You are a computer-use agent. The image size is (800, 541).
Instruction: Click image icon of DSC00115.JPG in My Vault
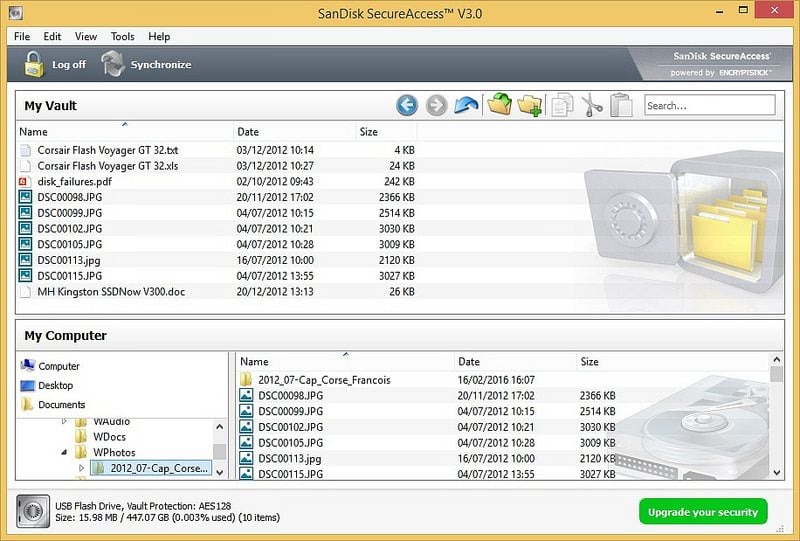tap(25, 276)
